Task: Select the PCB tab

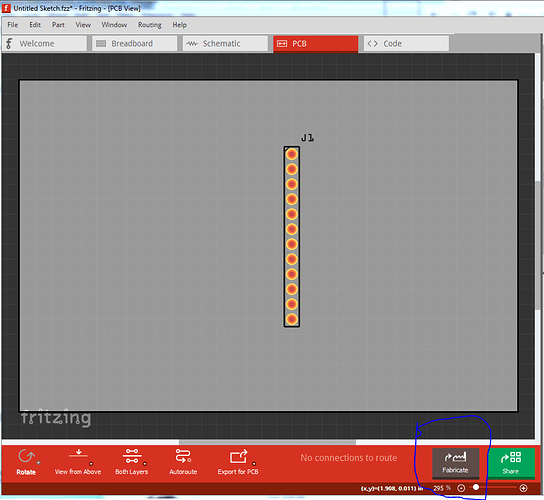Action: coord(316,44)
